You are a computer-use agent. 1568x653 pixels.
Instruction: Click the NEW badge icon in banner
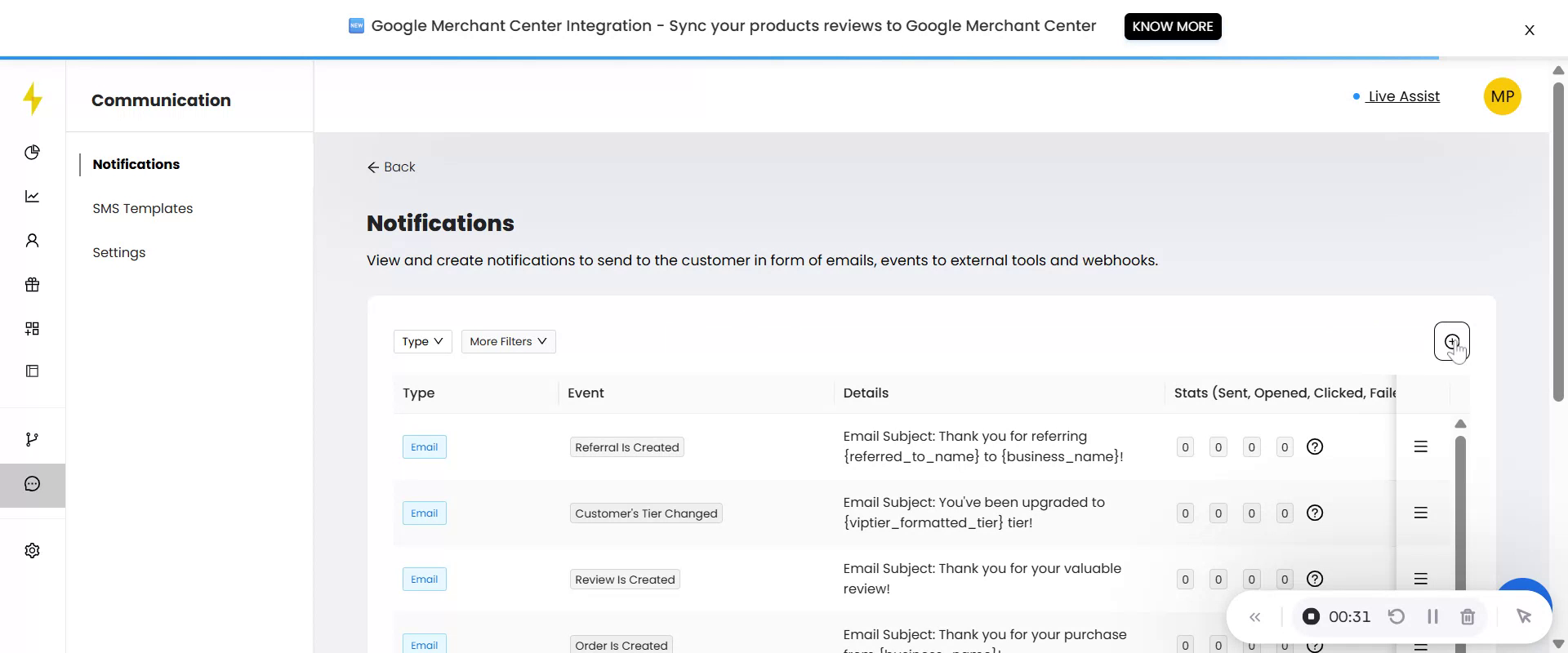(x=356, y=26)
